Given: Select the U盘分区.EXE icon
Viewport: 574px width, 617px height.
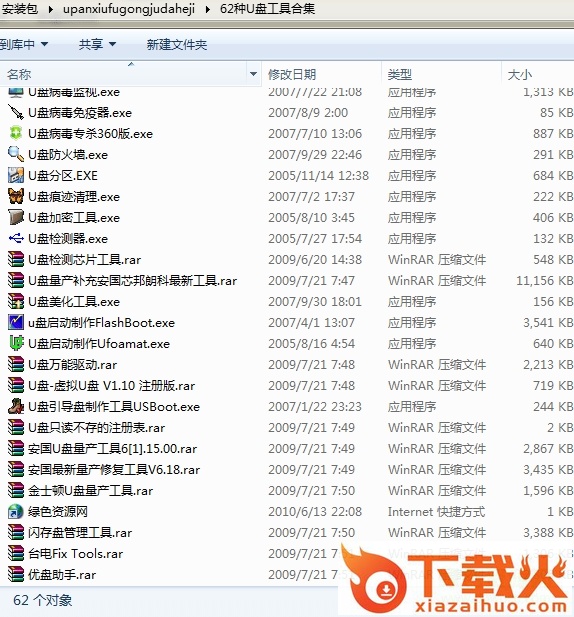Looking at the screenshot, I should (16, 175).
